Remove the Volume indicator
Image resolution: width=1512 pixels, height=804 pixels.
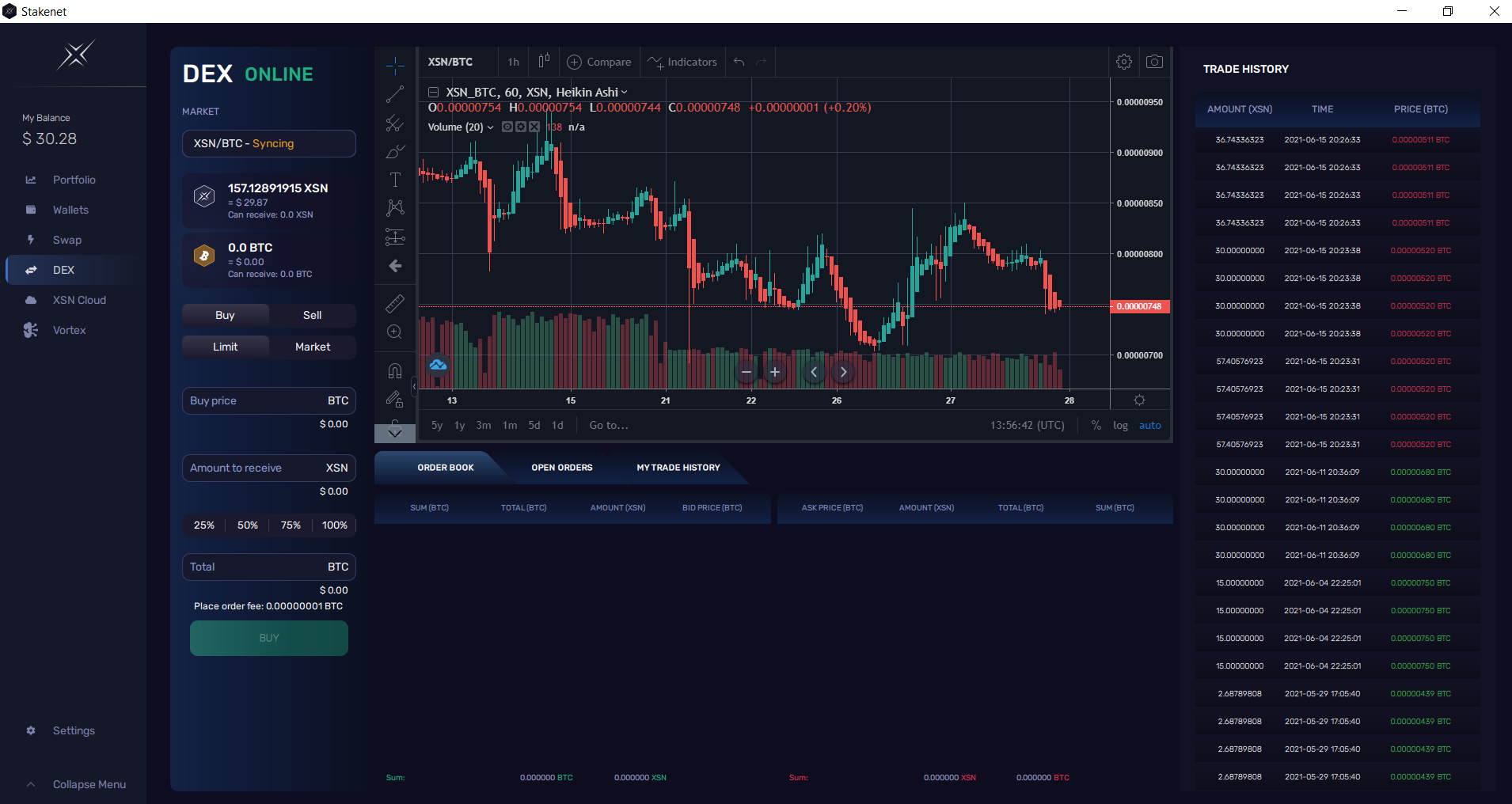(x=534, y=127)
